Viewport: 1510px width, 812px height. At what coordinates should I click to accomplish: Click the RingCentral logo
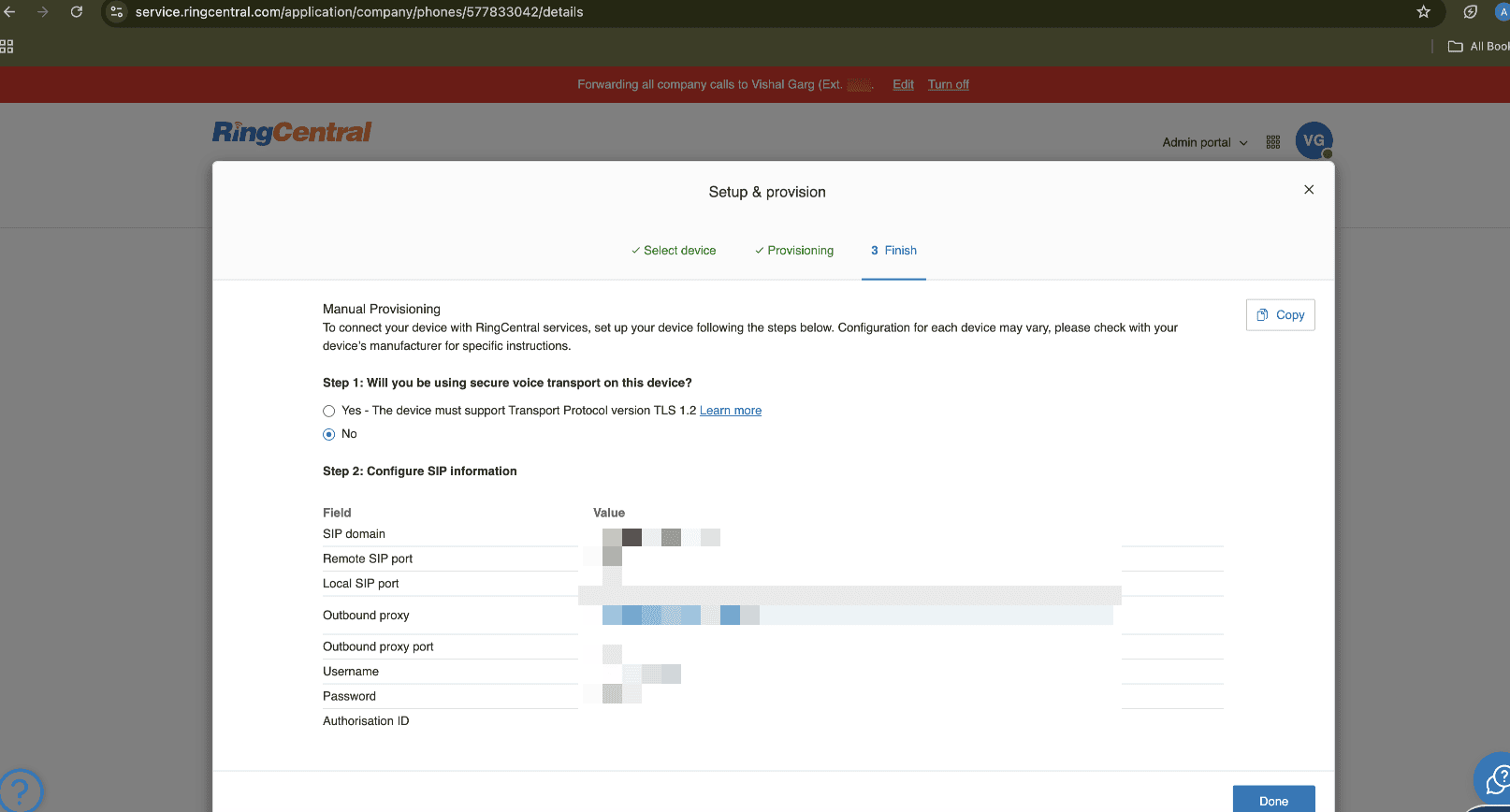(x=292, y=133)
